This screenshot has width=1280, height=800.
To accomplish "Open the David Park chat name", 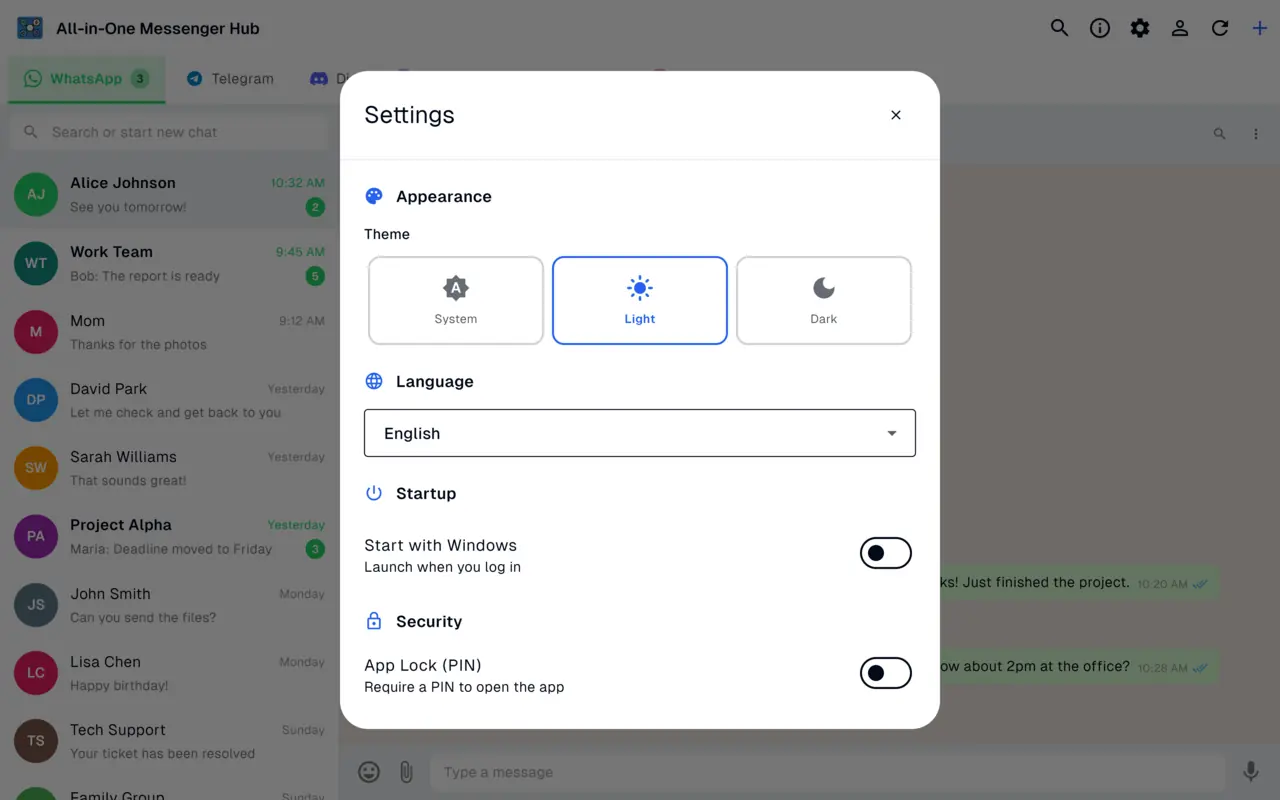I will pos(108,389).
